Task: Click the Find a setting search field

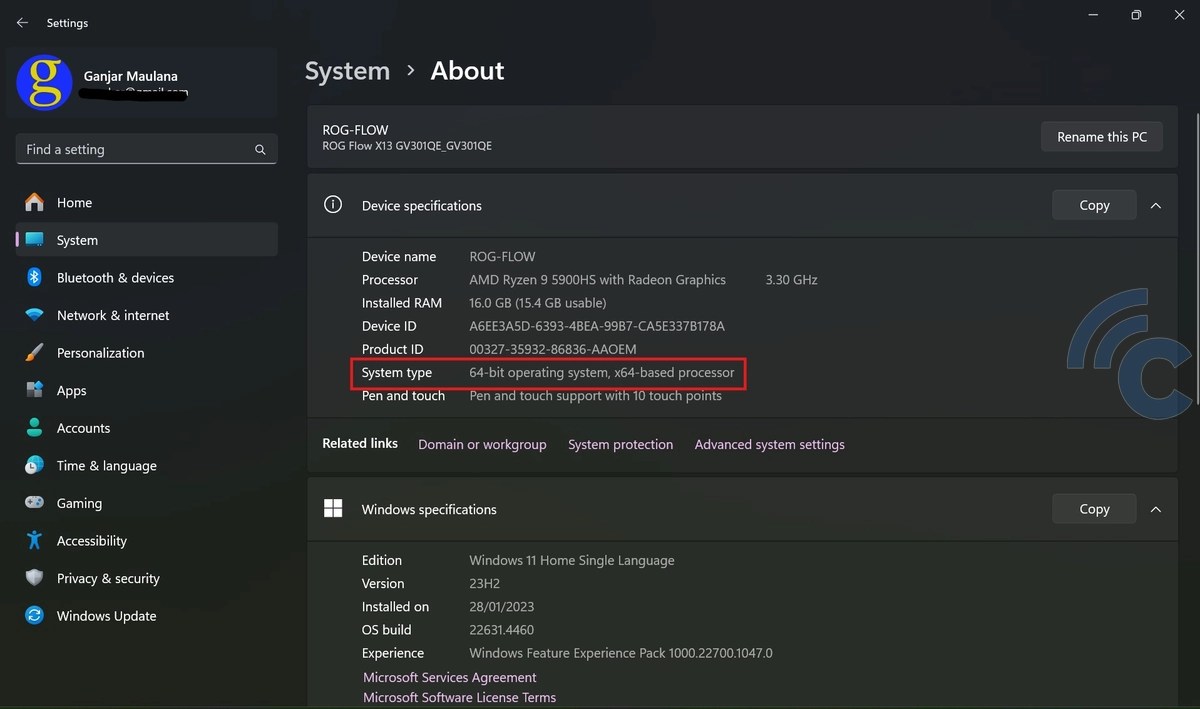Action: click(135, 150)
